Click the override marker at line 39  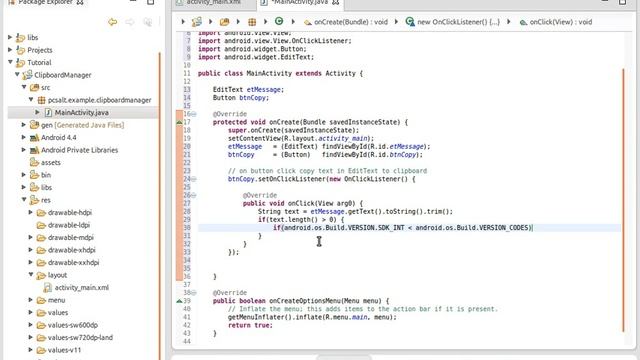(179, 301)
